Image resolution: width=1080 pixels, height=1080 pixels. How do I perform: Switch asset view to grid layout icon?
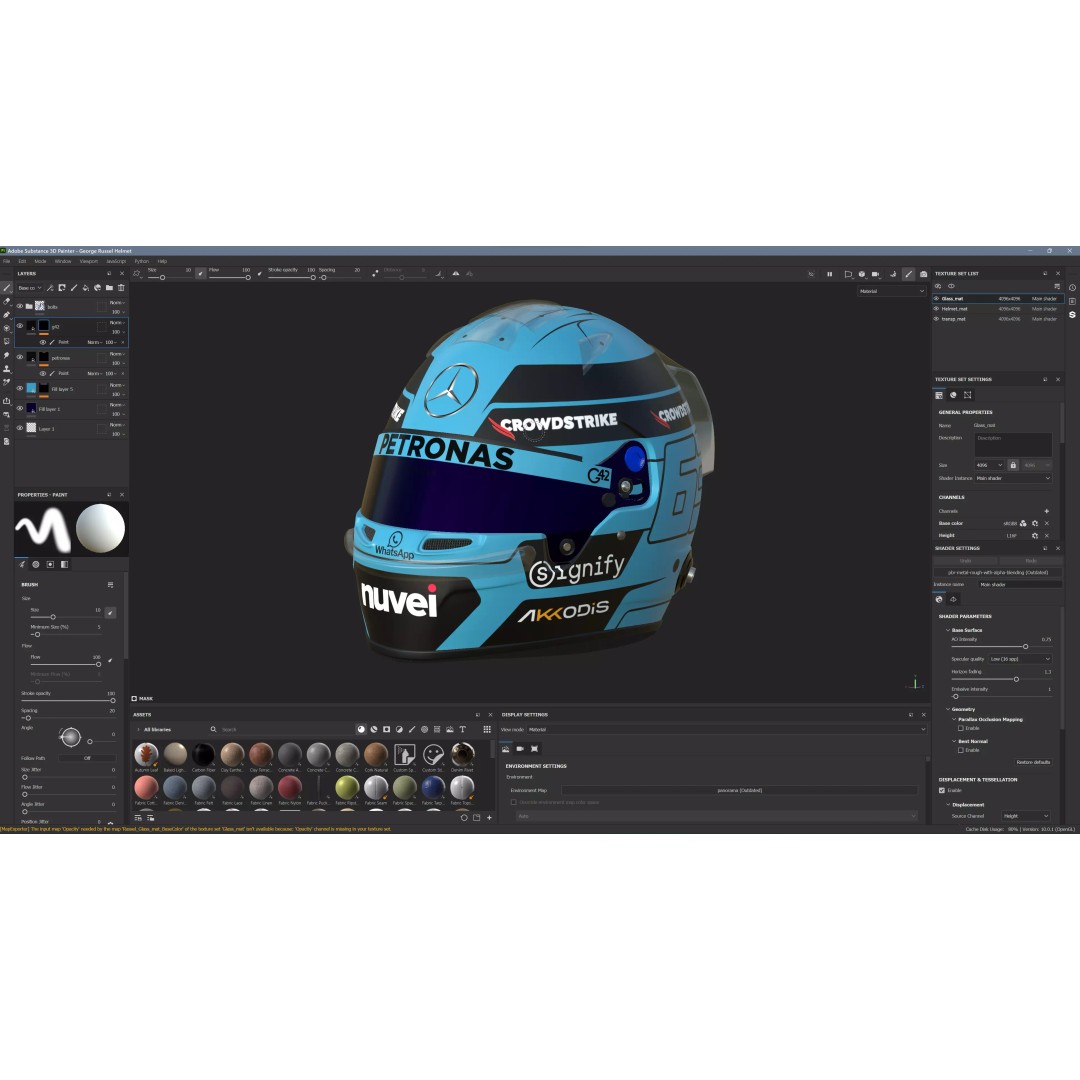coord(487,729)
